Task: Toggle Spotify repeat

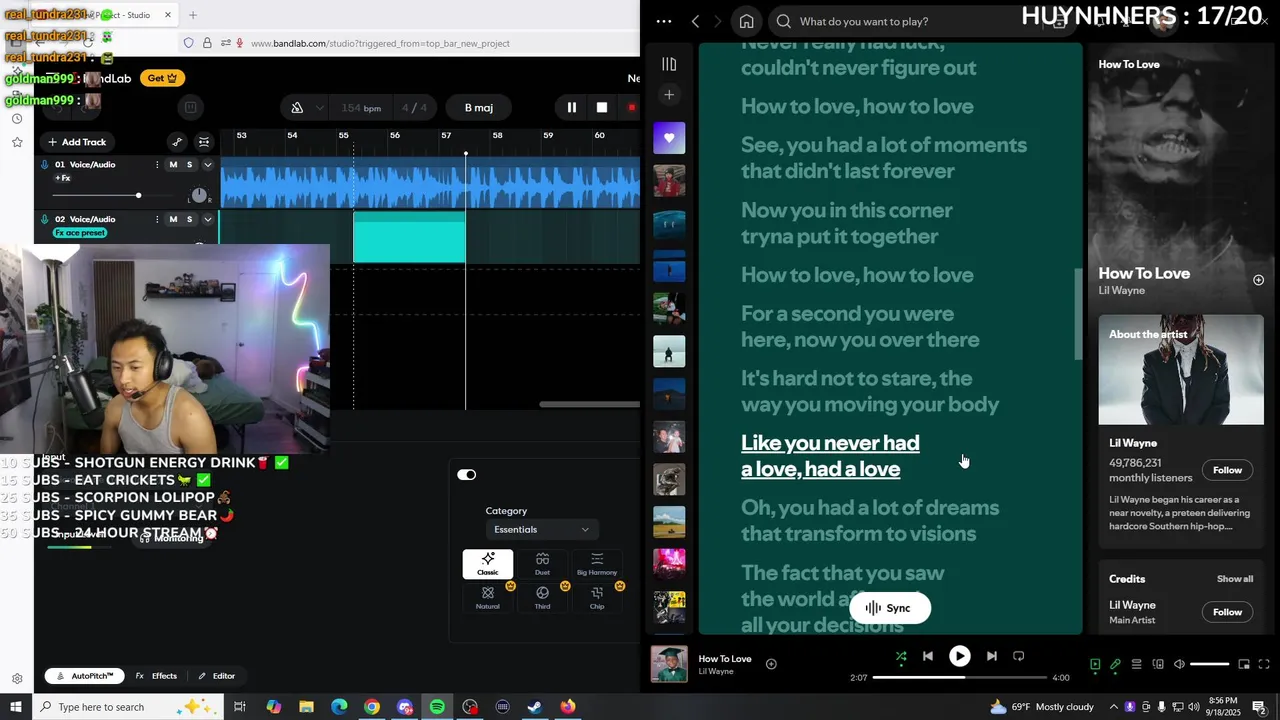Action: (1018, 656)
